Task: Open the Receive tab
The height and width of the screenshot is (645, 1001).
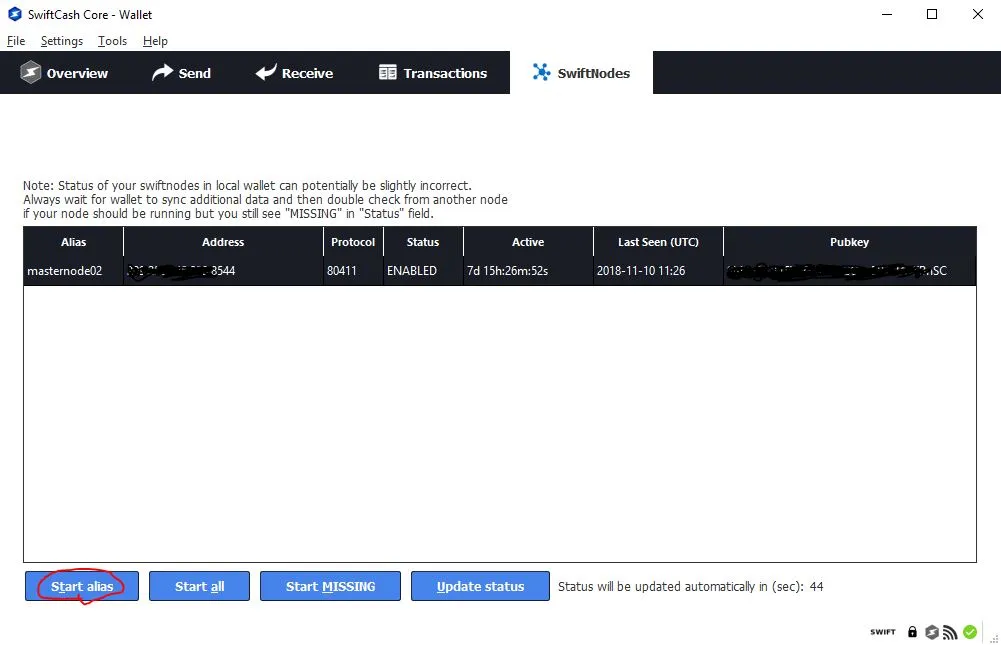Action: 294,73
